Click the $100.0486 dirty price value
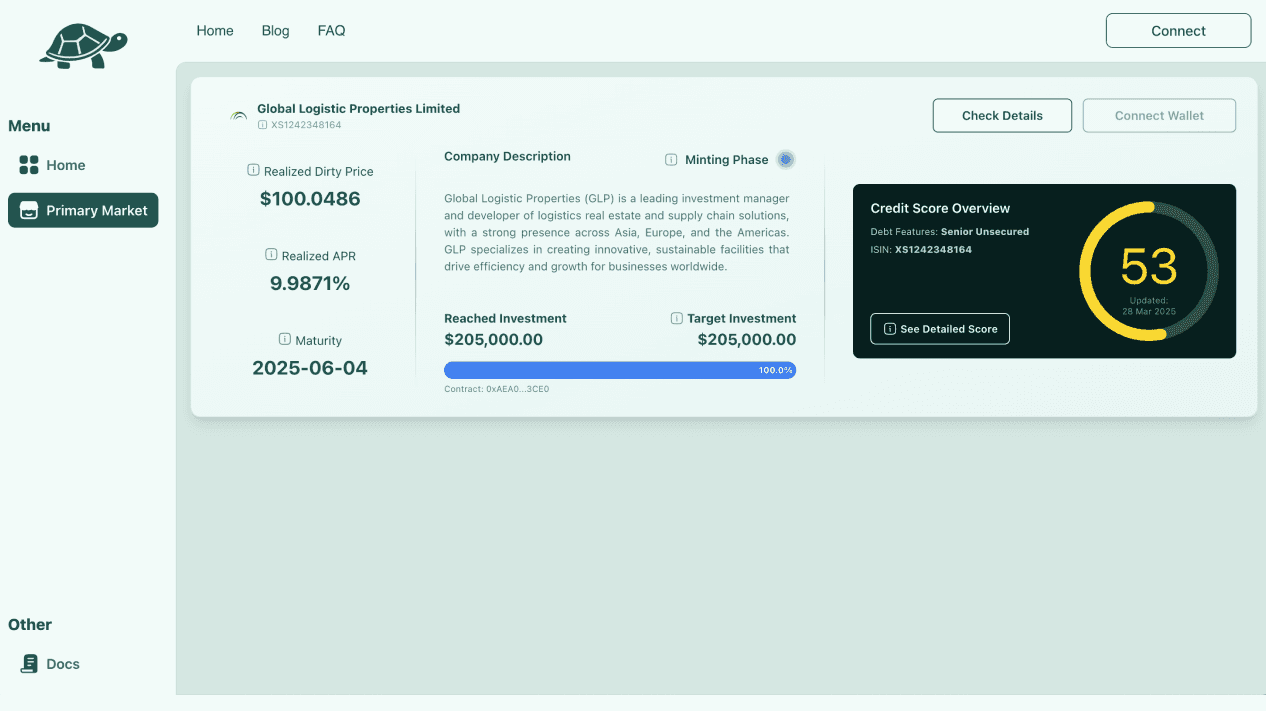The width and height of the screenshot is (1266, 711). 310,199
